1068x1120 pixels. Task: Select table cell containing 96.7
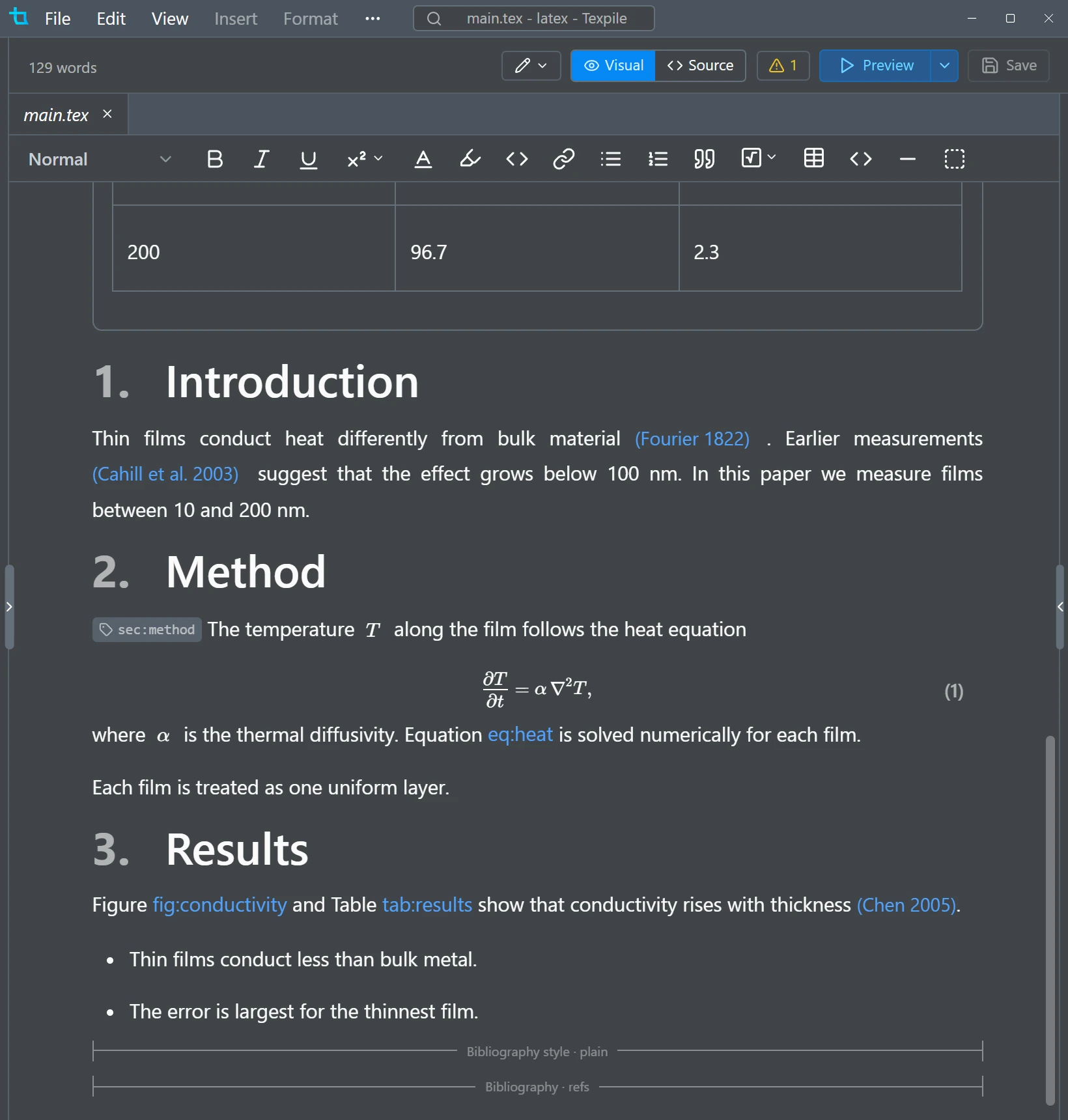[537, 248]
